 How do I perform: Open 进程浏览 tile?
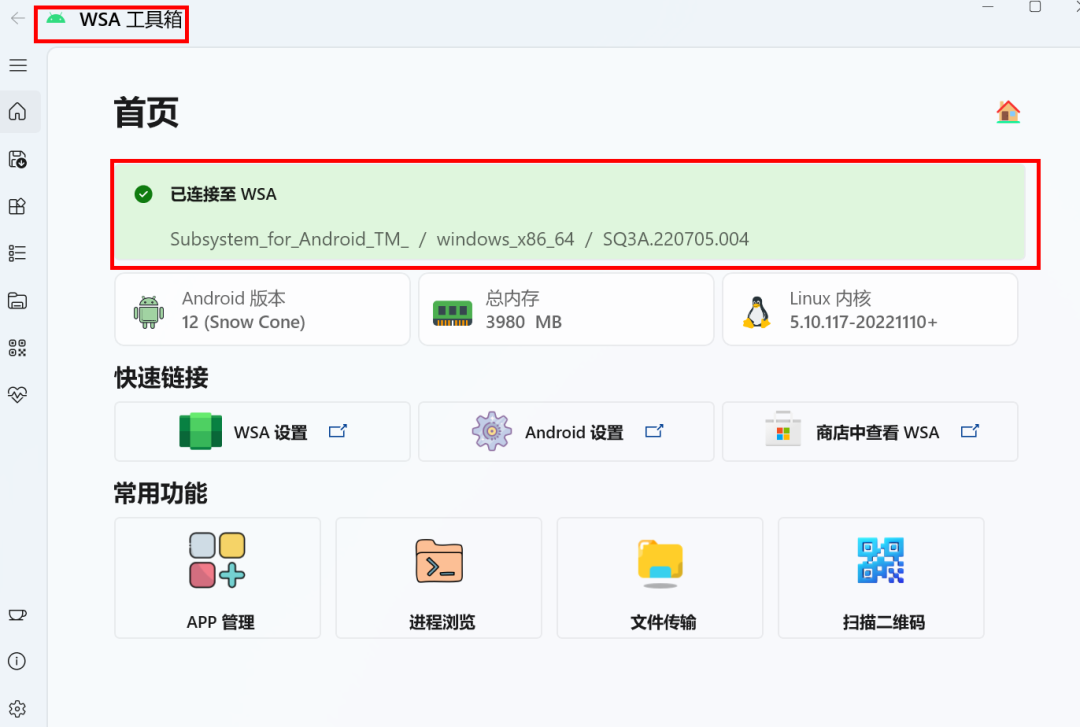pyautogui.click(x=439, y=578)
